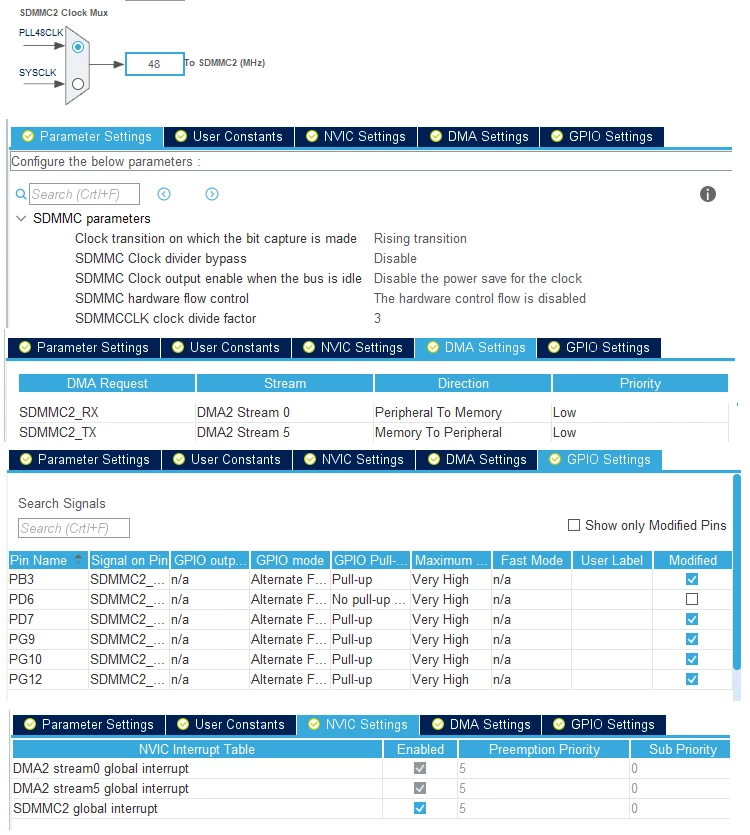This screenshot has width=750, height=835.
Task: Click the parameter Search (Ctrl+F) field
Action: pos(84,194)
